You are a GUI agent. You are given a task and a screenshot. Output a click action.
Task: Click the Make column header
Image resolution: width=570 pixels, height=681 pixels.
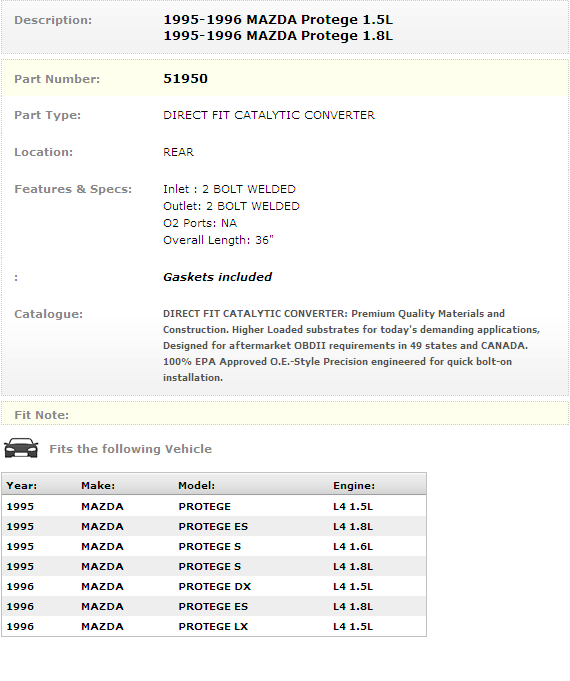click(x=98, y=485)
